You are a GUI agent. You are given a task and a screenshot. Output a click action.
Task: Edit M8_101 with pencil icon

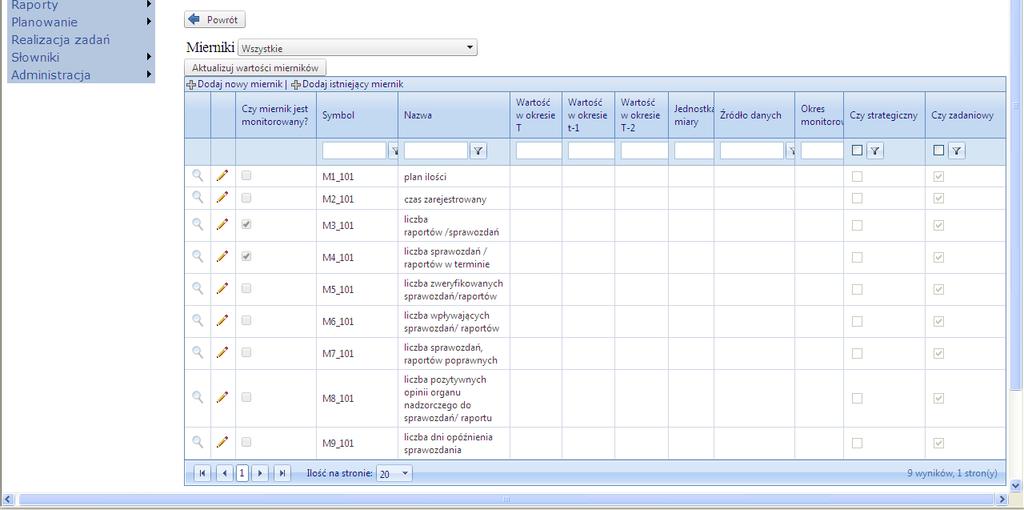tap(222, 396)
